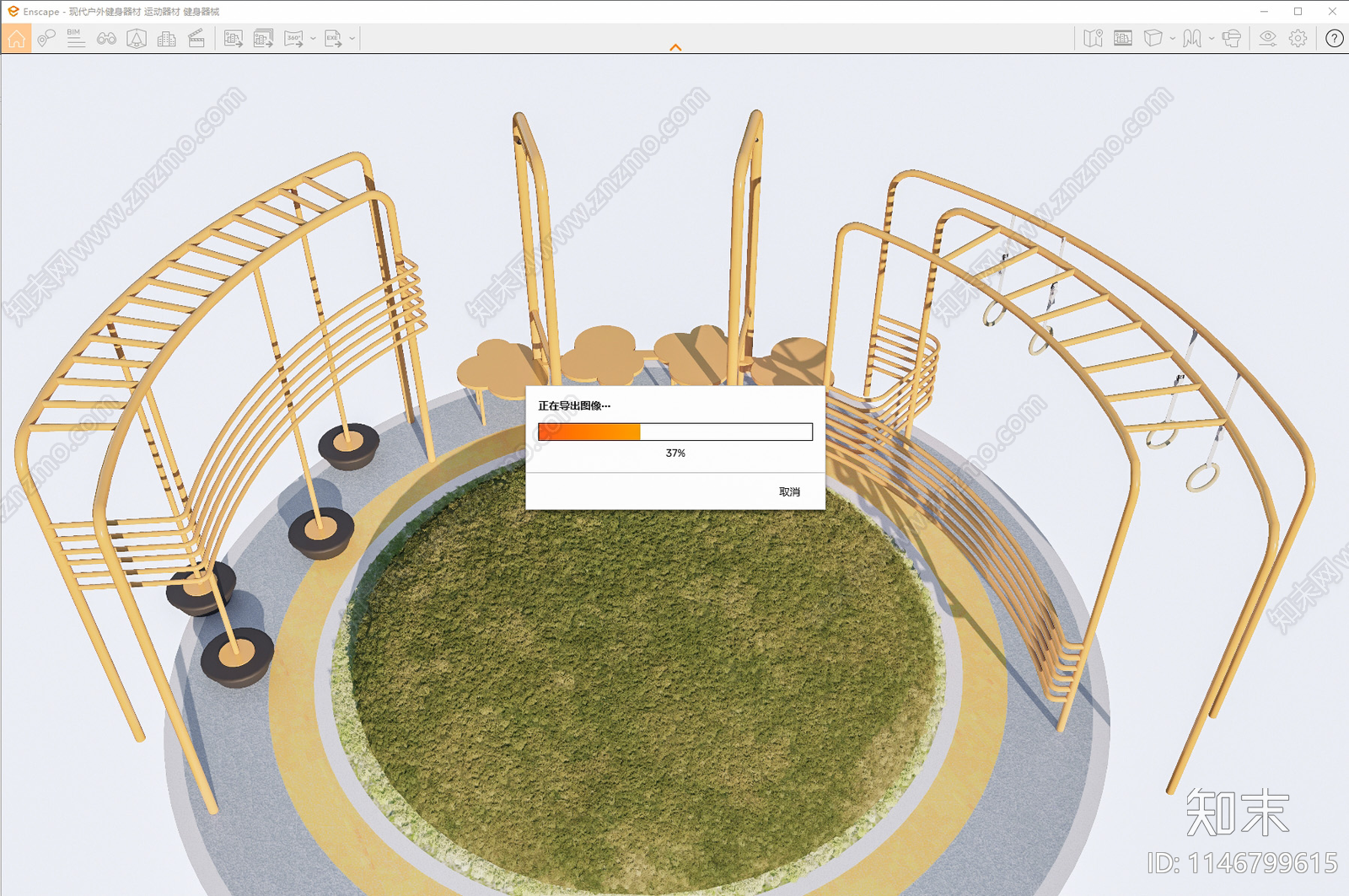The width and height of the screenshot is (1349, 896).
Task: Close the Enscape window
Action: [x=1332, y=11]
